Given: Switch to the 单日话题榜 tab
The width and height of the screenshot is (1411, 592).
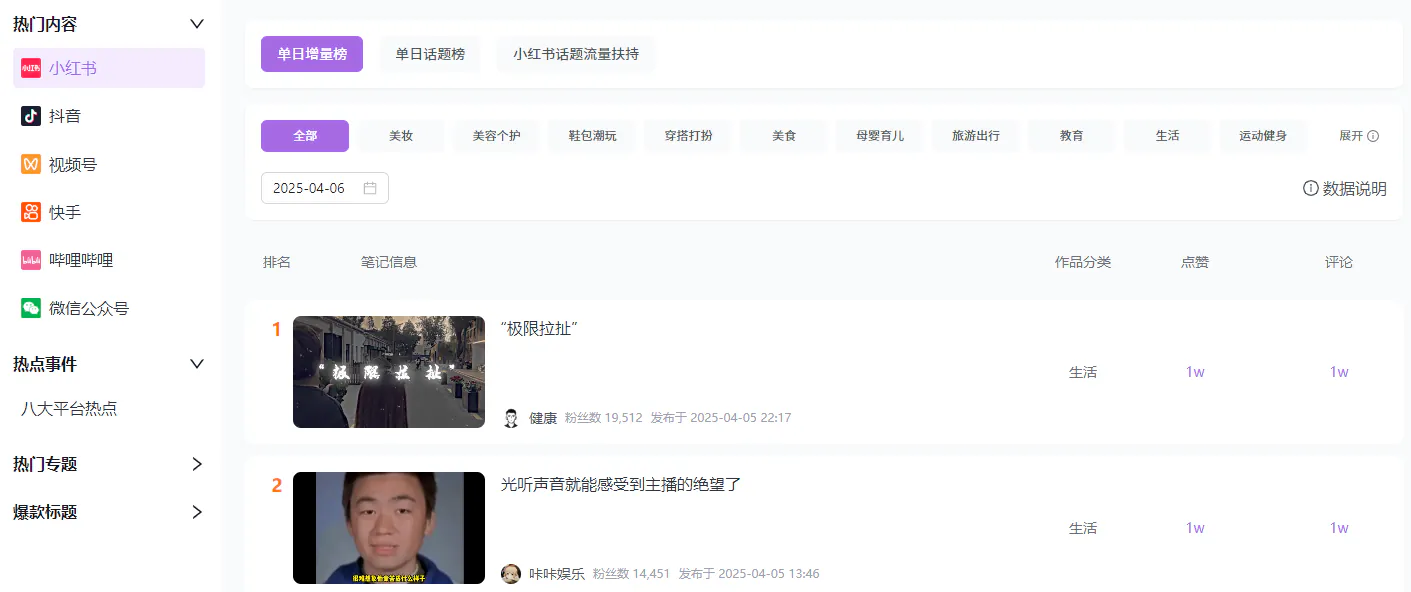Looking at the screenshot, I should tap(429, 55).
